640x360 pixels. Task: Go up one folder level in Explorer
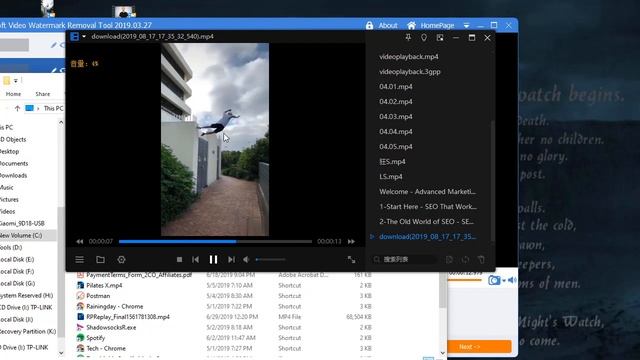coord(17,109)
